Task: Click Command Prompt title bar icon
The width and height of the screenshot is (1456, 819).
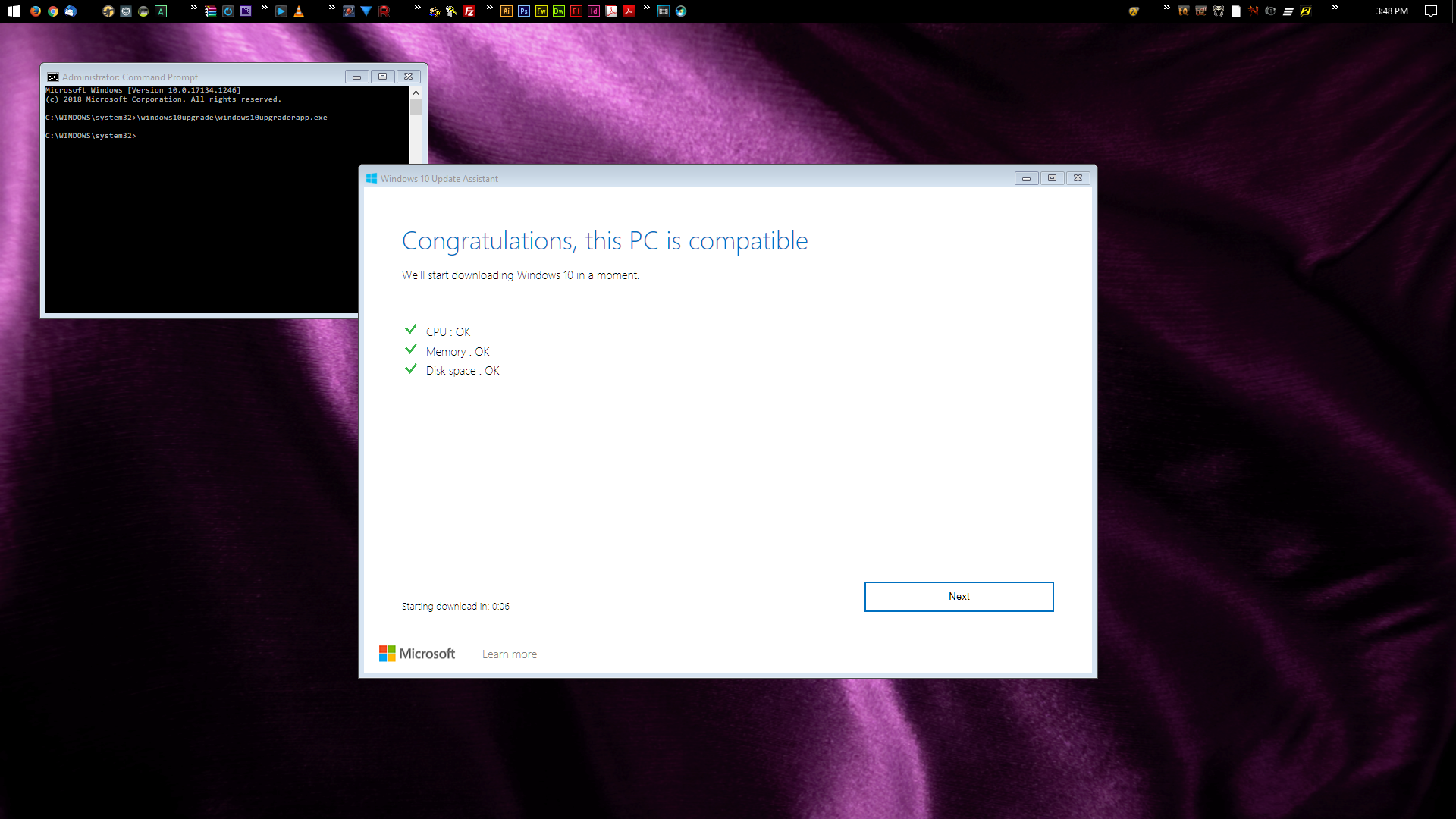Action: coord(53,77)
